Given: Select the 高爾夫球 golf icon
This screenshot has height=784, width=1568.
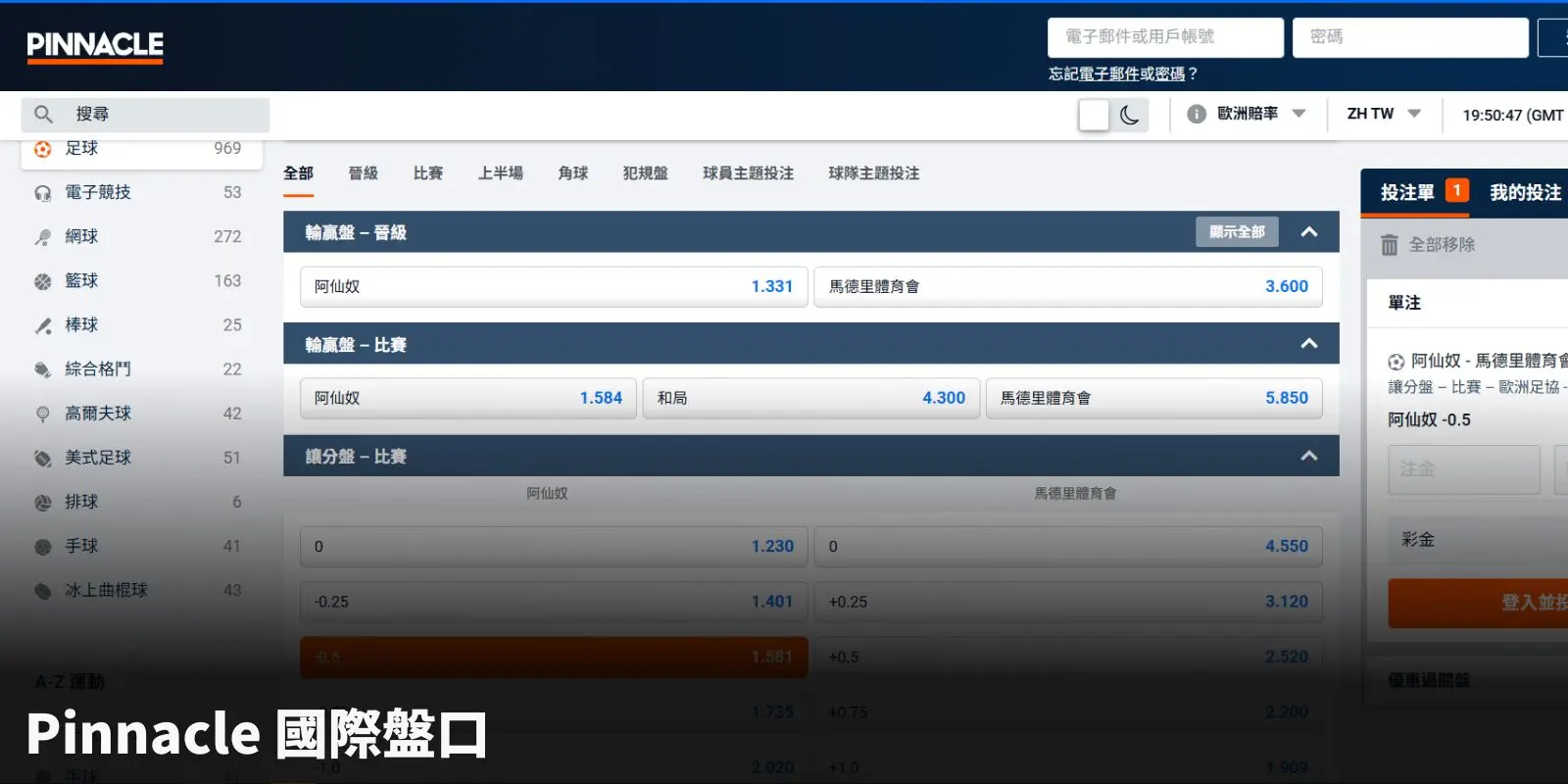Looking at the screenshot, I should (42, 414).
